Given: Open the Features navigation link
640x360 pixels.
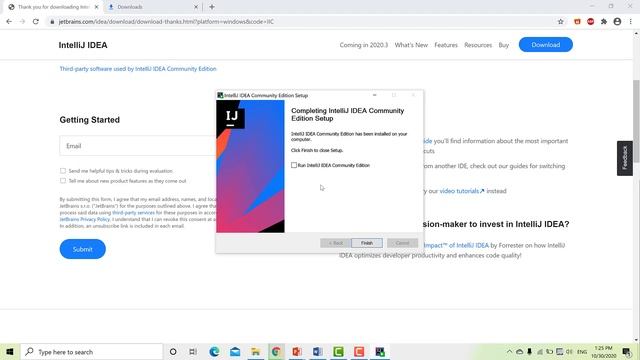Looking at the screenshot, I should tap(446, 45).
